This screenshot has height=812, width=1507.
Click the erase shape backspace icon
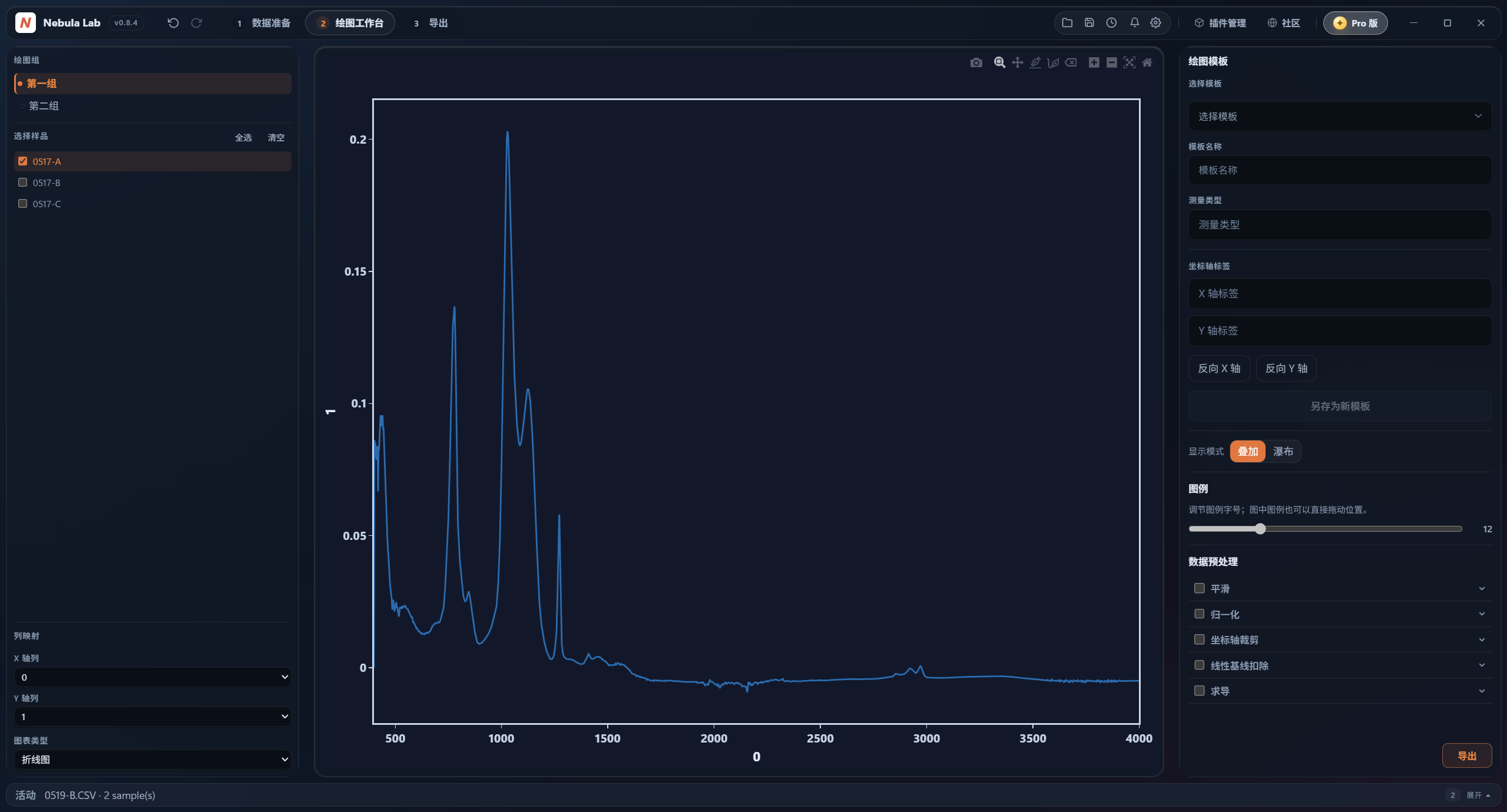click(1071, 62)
